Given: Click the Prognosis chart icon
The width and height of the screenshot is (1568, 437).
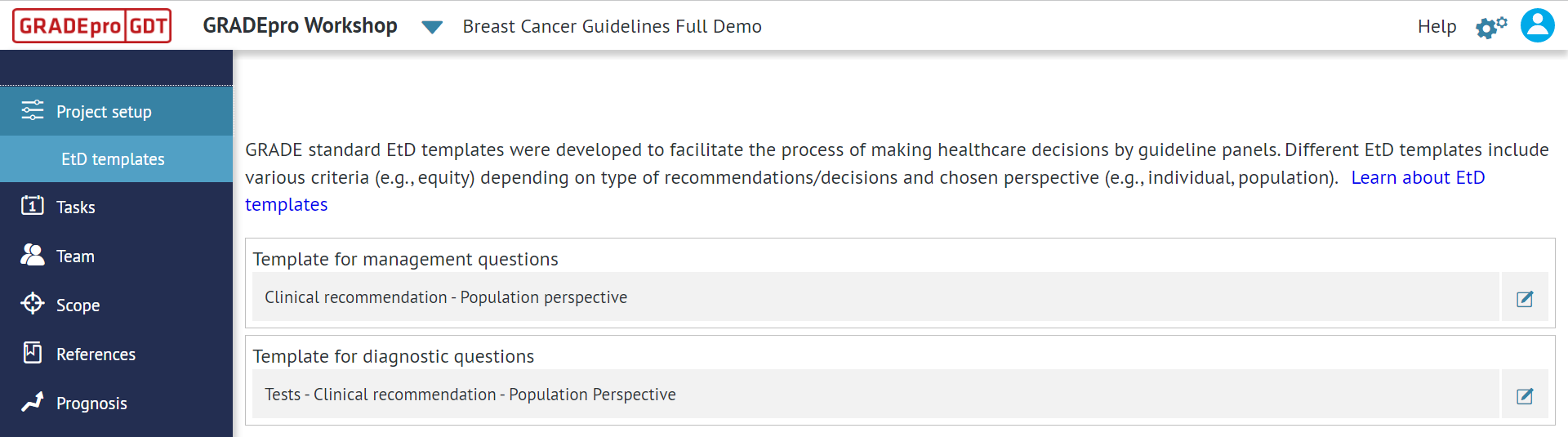Looking at the screenshot, I should point(33,402).
